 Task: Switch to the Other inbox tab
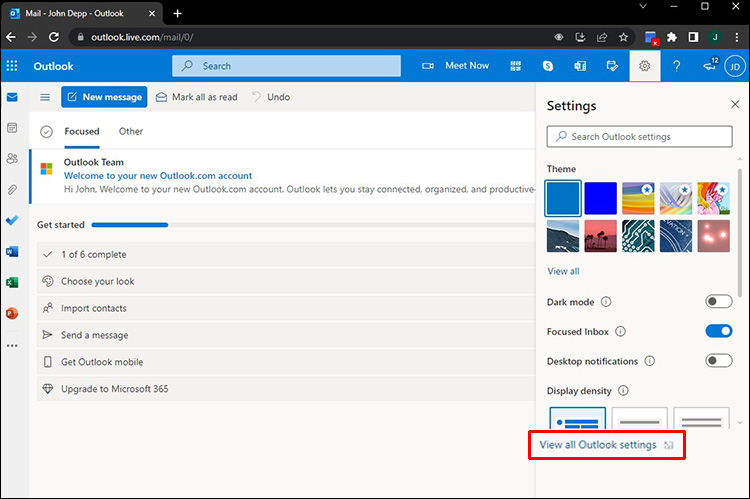[131, 131]
